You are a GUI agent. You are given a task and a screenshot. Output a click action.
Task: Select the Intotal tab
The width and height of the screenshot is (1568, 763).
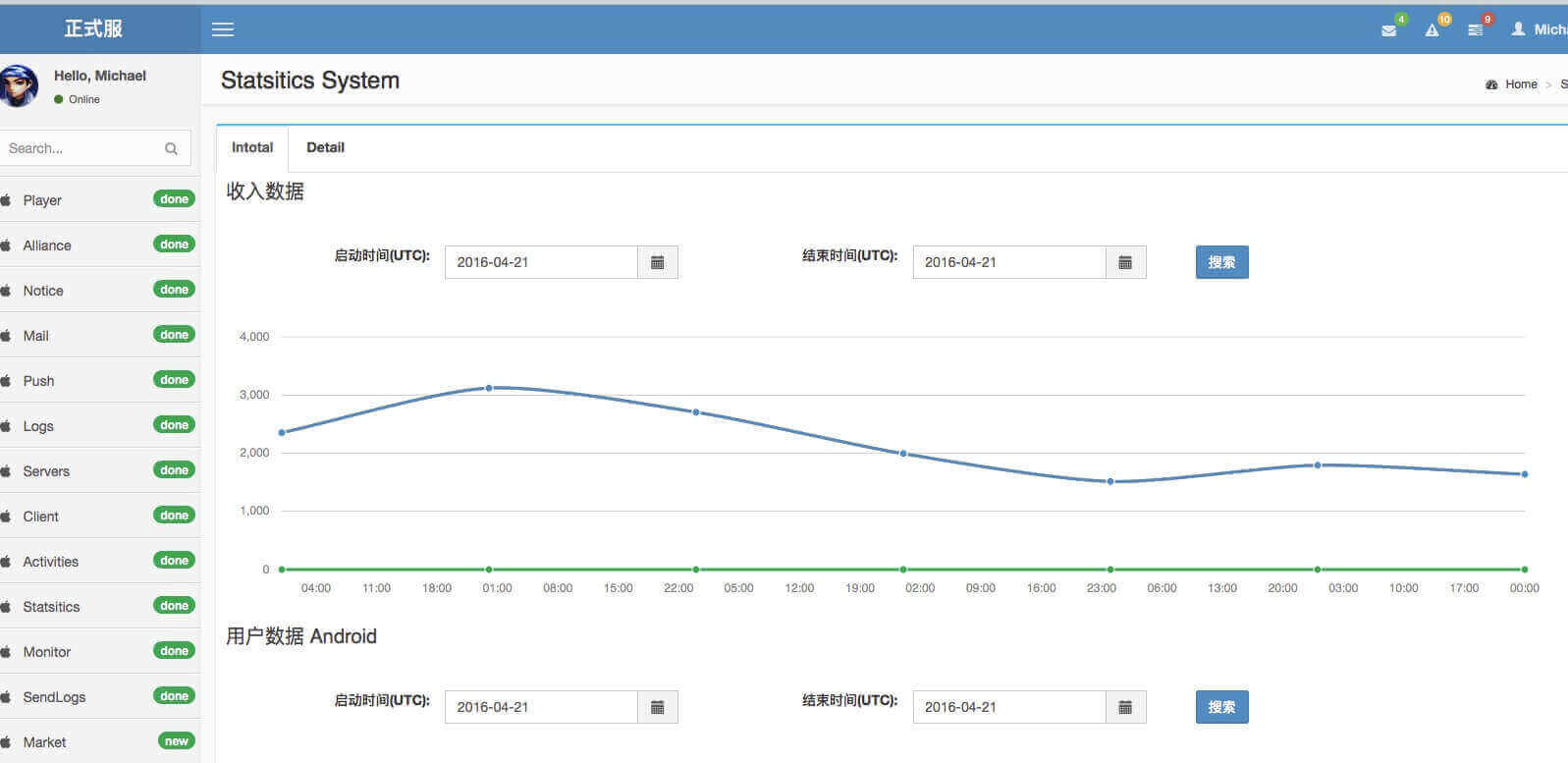tap(252, 147)
